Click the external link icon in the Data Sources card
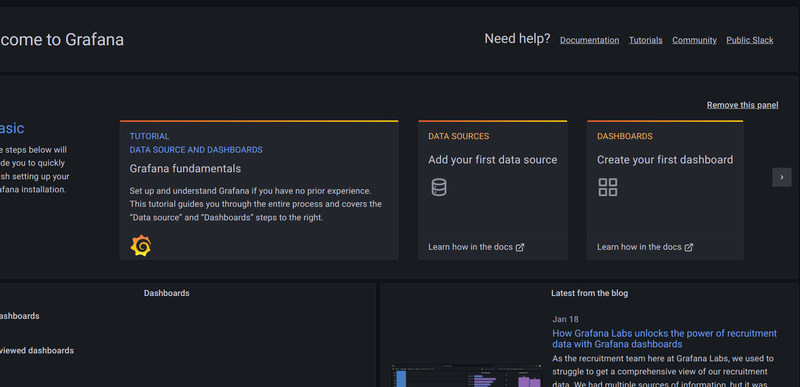 click(x=520, y=247)
